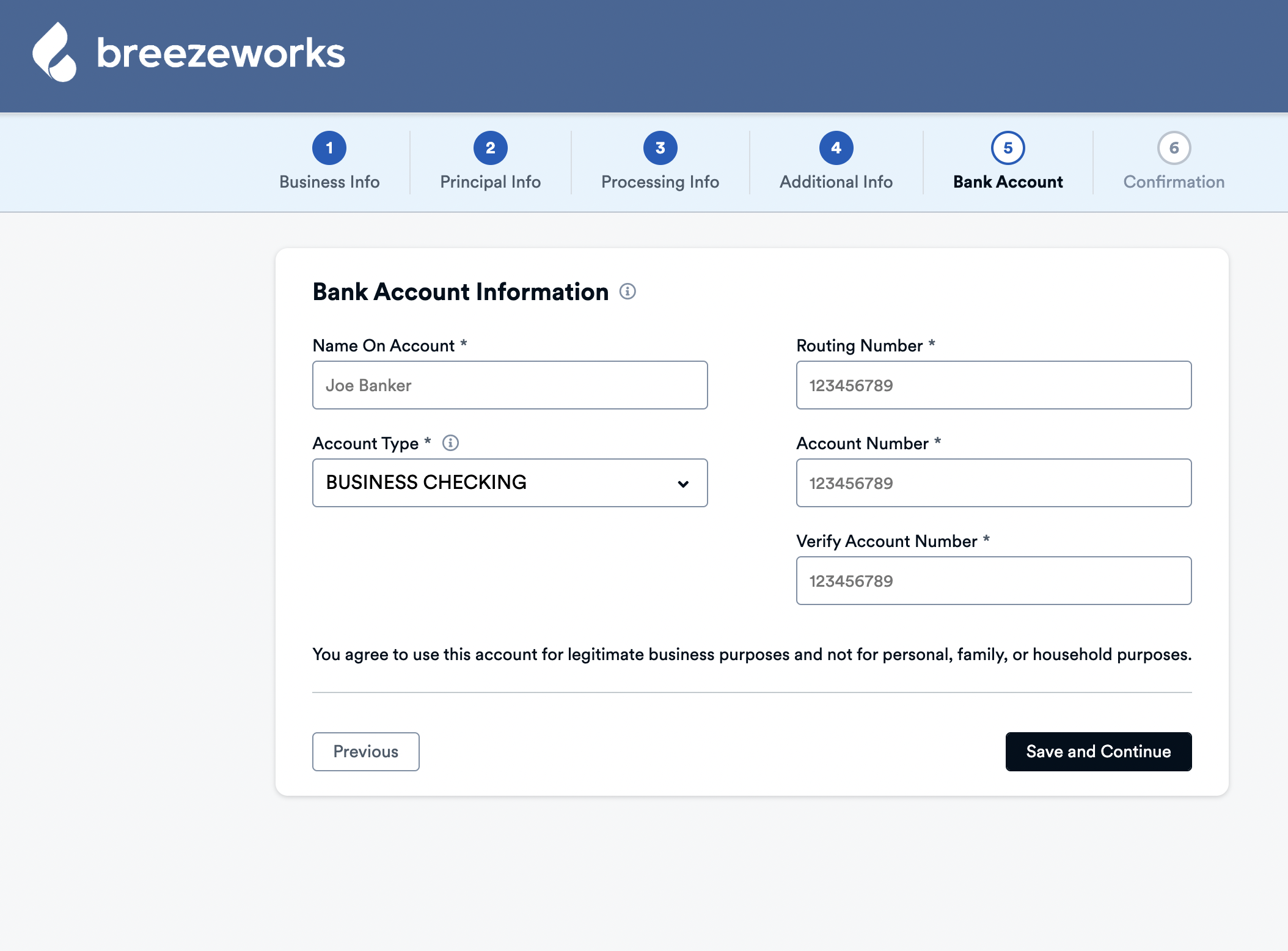Viewport: 1288px width, 951px height.
Task: Switch to Business Info step
Action: point(329,182)
